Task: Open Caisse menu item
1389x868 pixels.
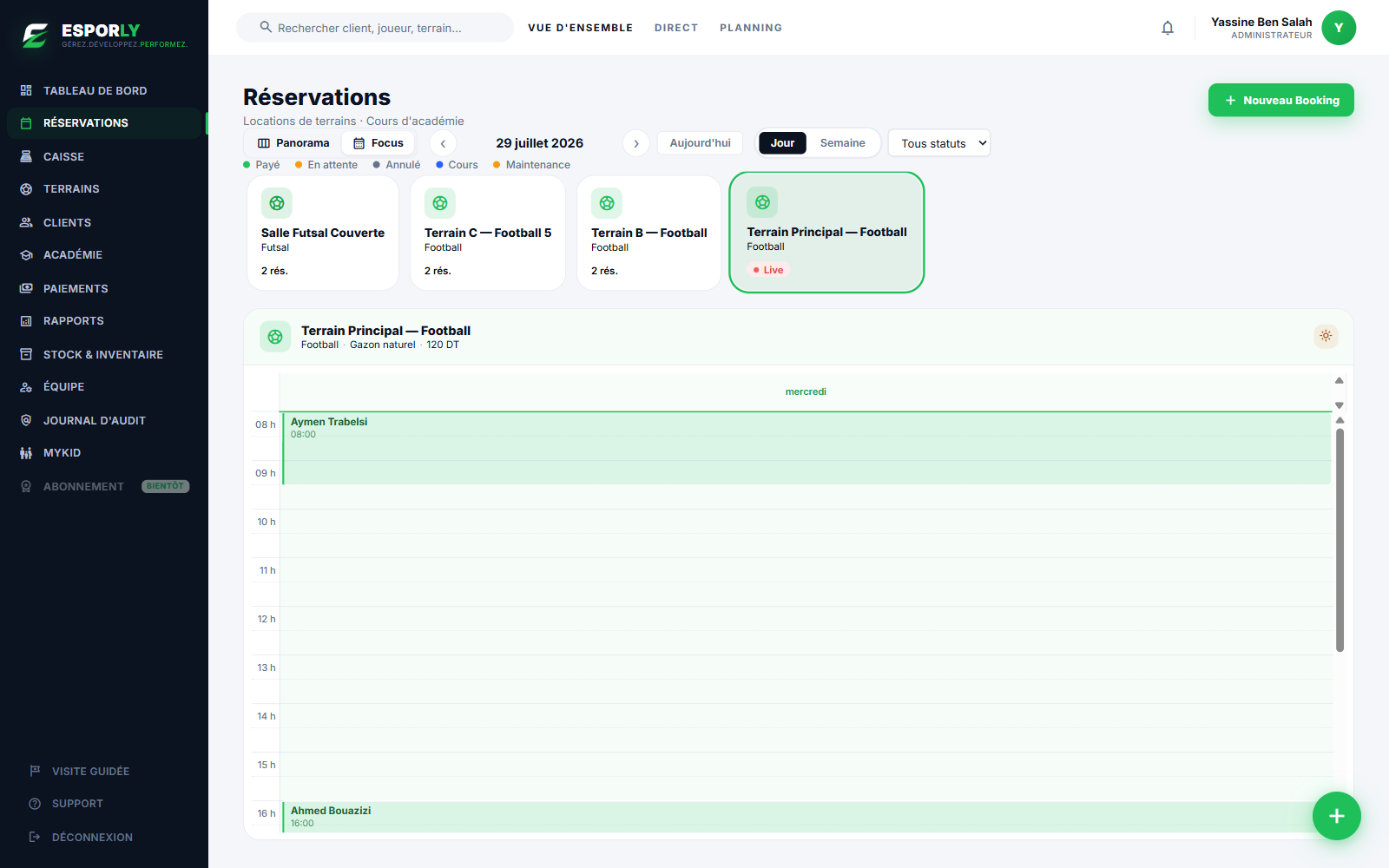Action: pyautogui.click(x=104, y=156)
